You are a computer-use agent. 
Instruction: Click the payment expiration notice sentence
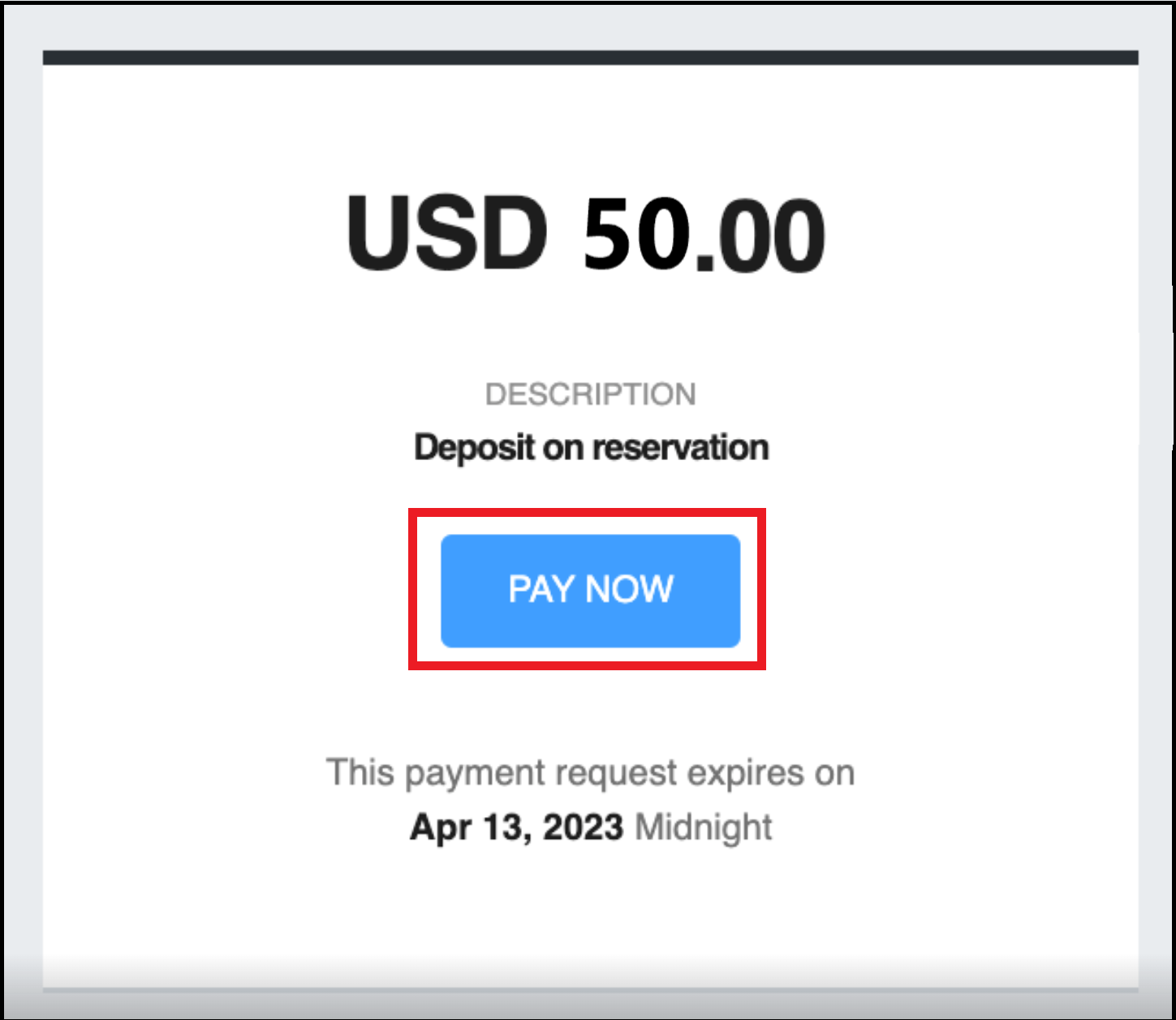pyautogui.click(x=590, y=772)
